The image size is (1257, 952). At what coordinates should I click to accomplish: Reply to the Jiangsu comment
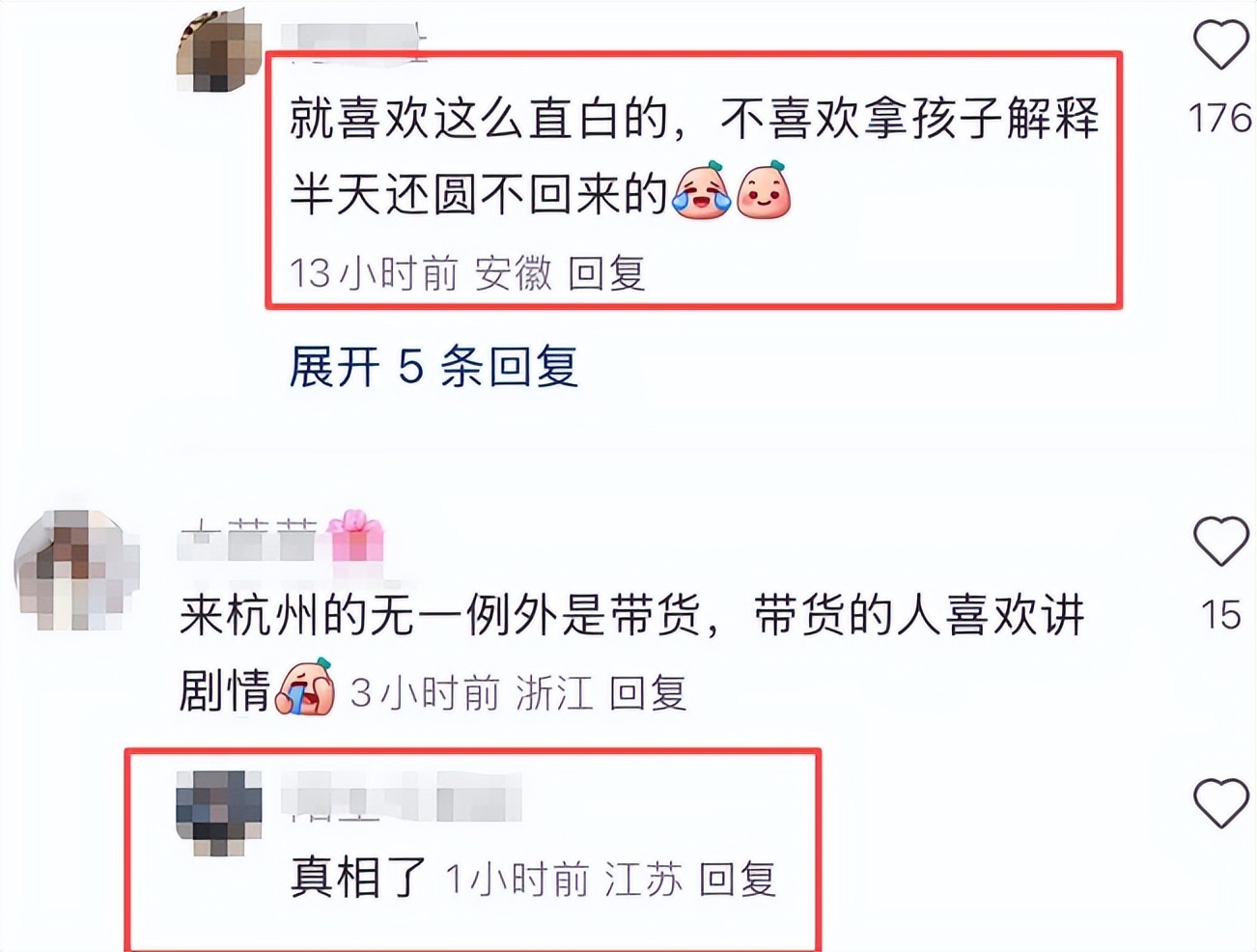pos(738,879)
